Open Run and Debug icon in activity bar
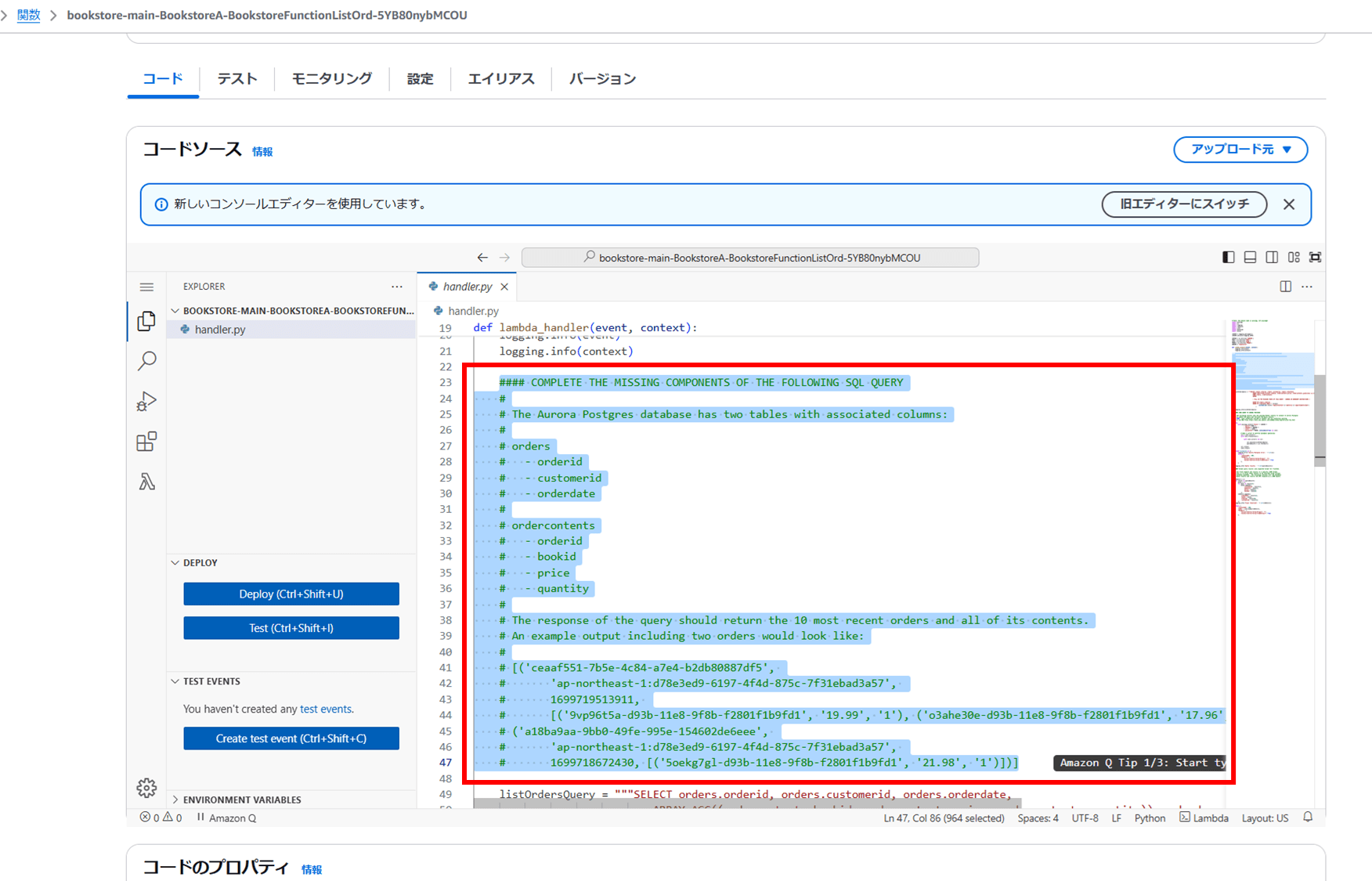The height and width of the screenshot is (881, 1372). (x=146, y=402)
